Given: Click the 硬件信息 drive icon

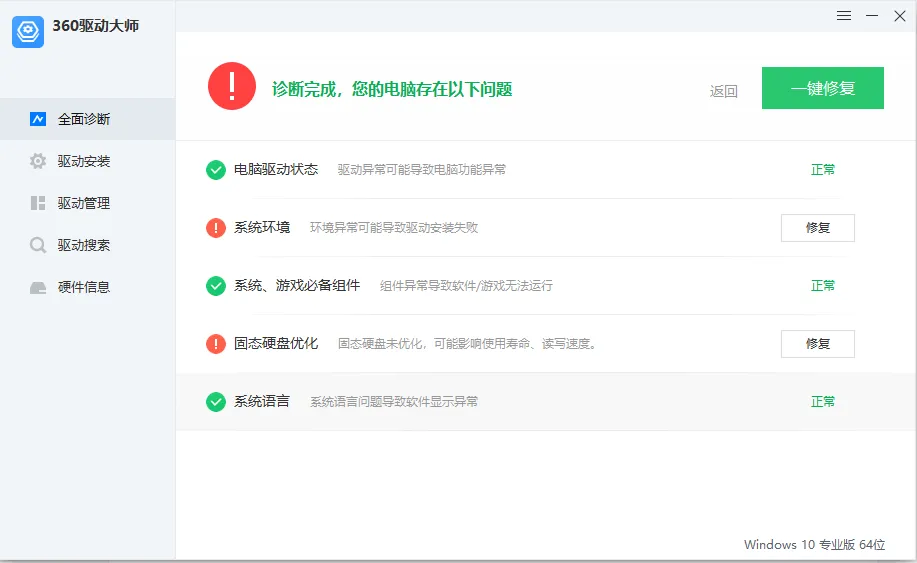Looking at the screenshot, I should point(38,288).
